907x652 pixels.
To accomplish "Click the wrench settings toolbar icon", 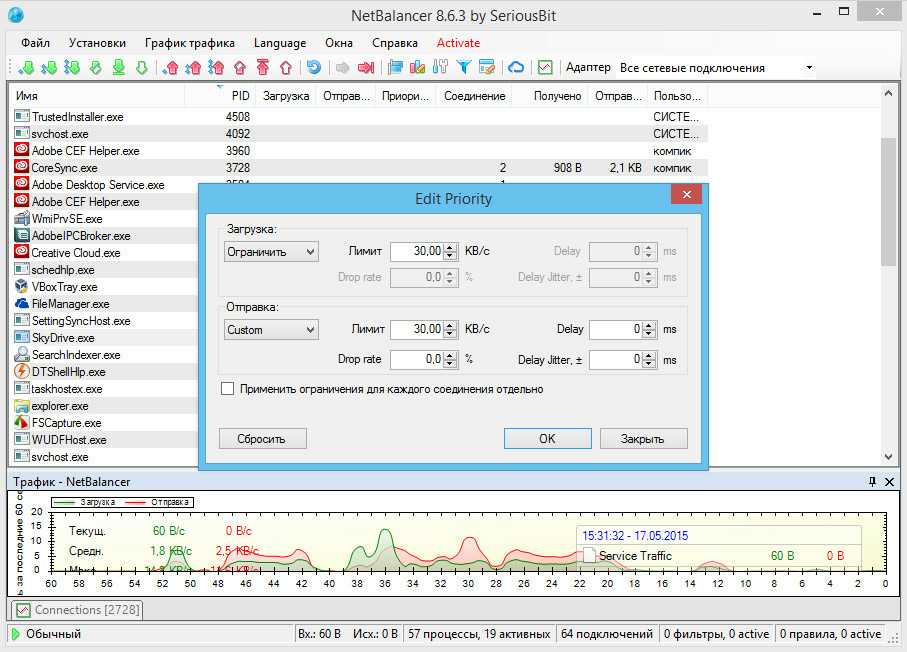I will point(440,68).
